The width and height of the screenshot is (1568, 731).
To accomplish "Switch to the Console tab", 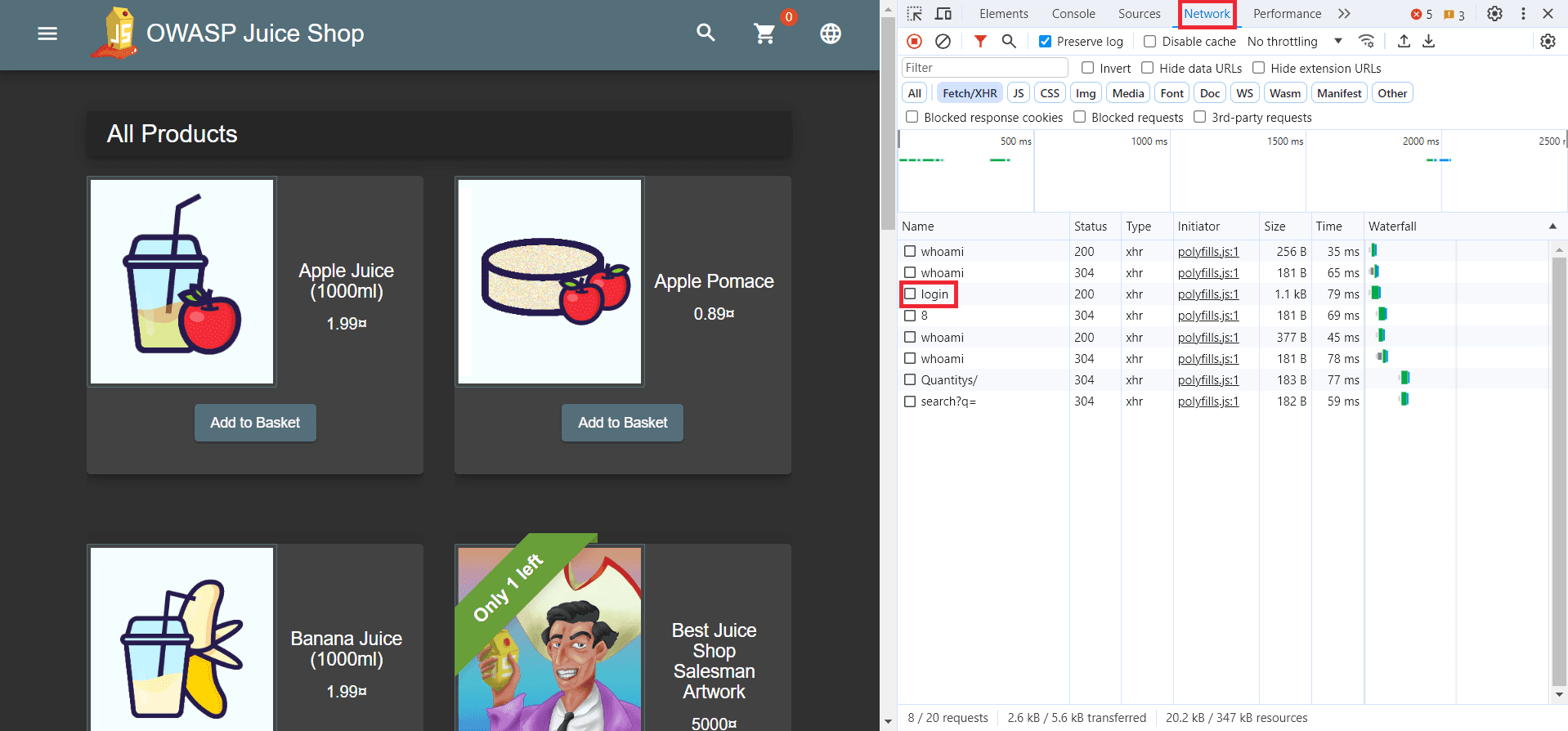I will coord(1073,14).
